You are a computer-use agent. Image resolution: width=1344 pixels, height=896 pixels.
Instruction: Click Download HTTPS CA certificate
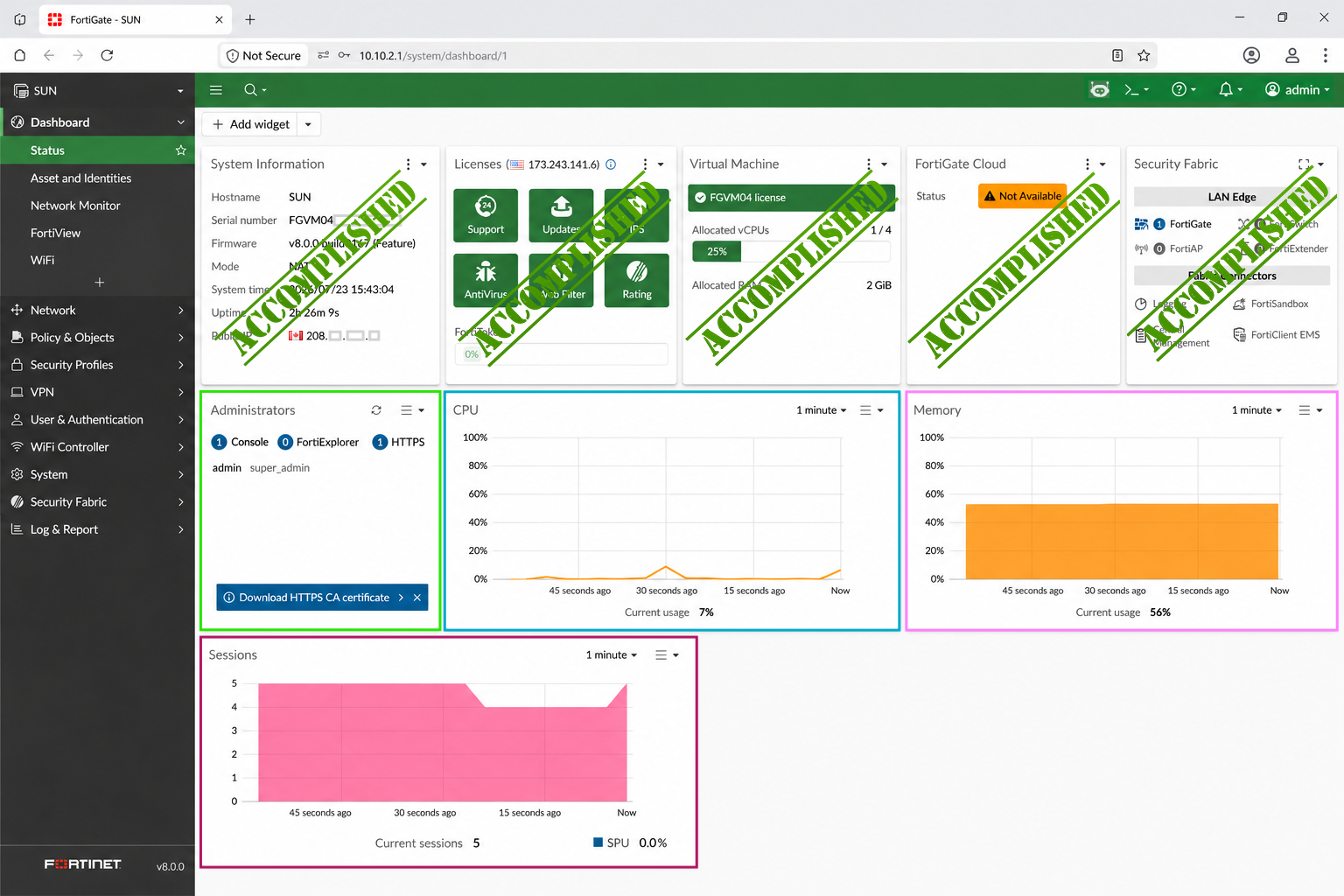click(x=314, y=598)
